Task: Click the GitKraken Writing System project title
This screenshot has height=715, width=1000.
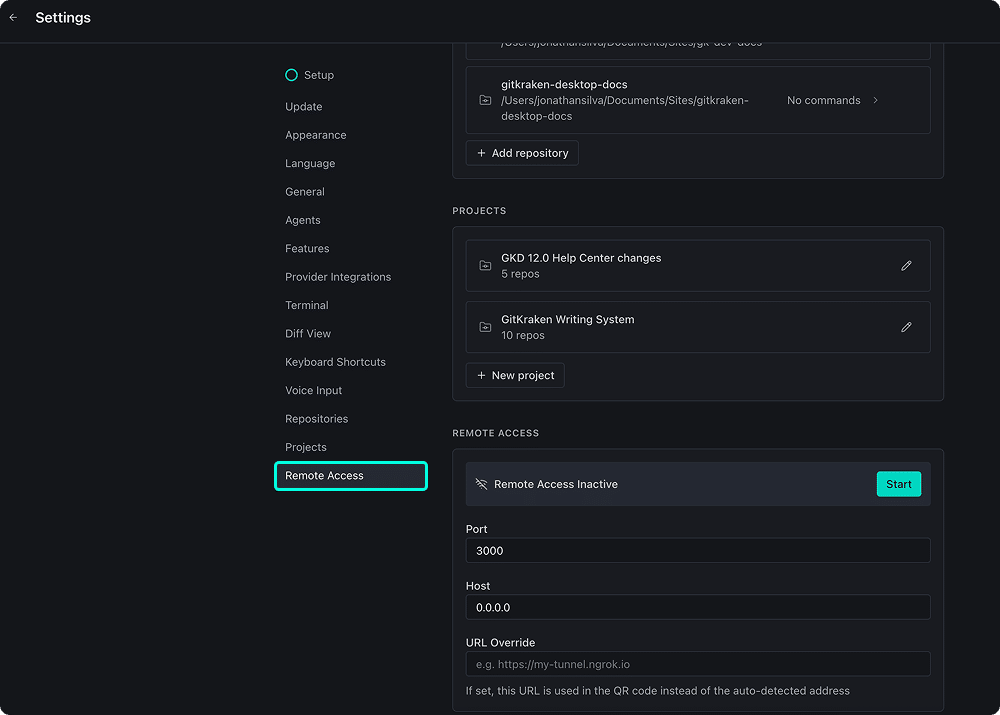Action: click(x=568, y=320)
